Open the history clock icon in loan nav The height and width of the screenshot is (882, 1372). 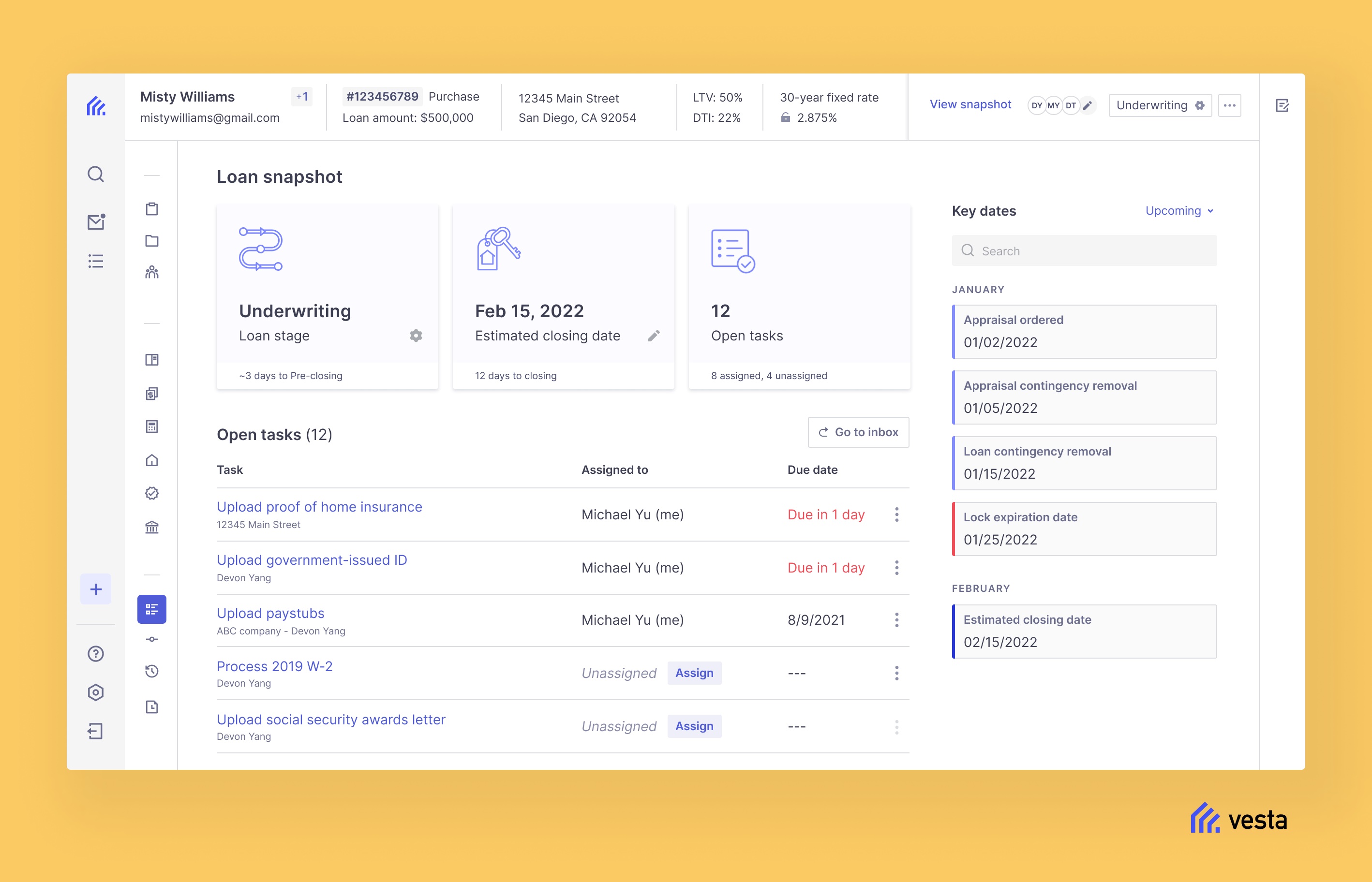coord(152,671)
